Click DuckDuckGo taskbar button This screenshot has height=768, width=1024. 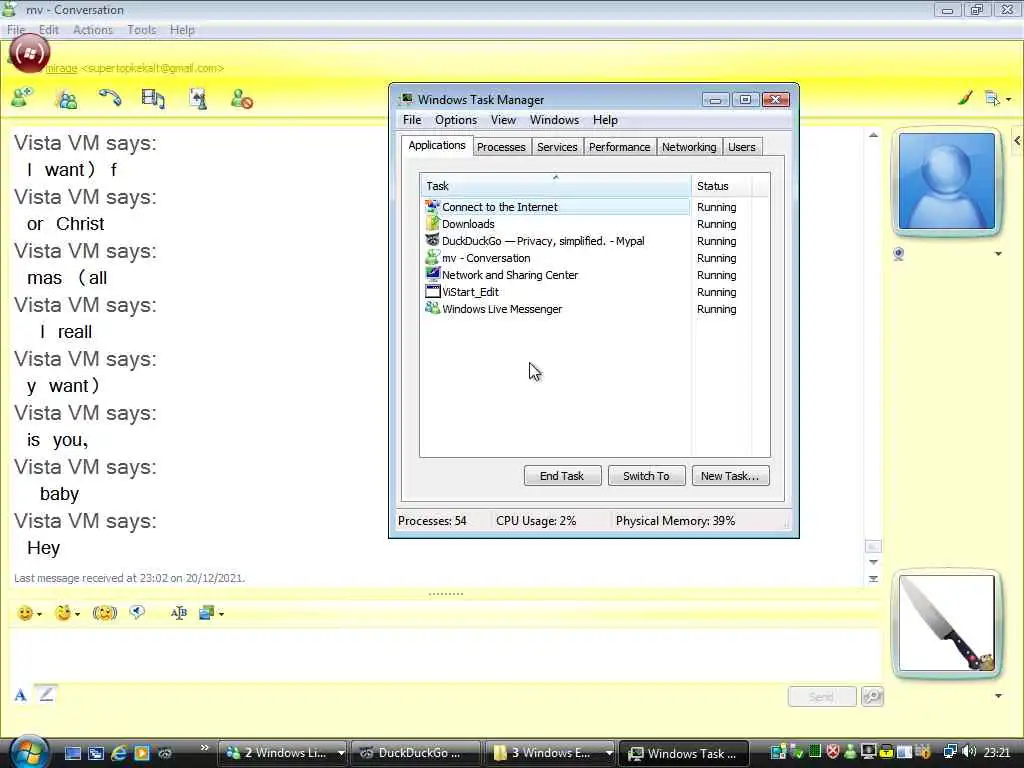[x=415, y=753]
